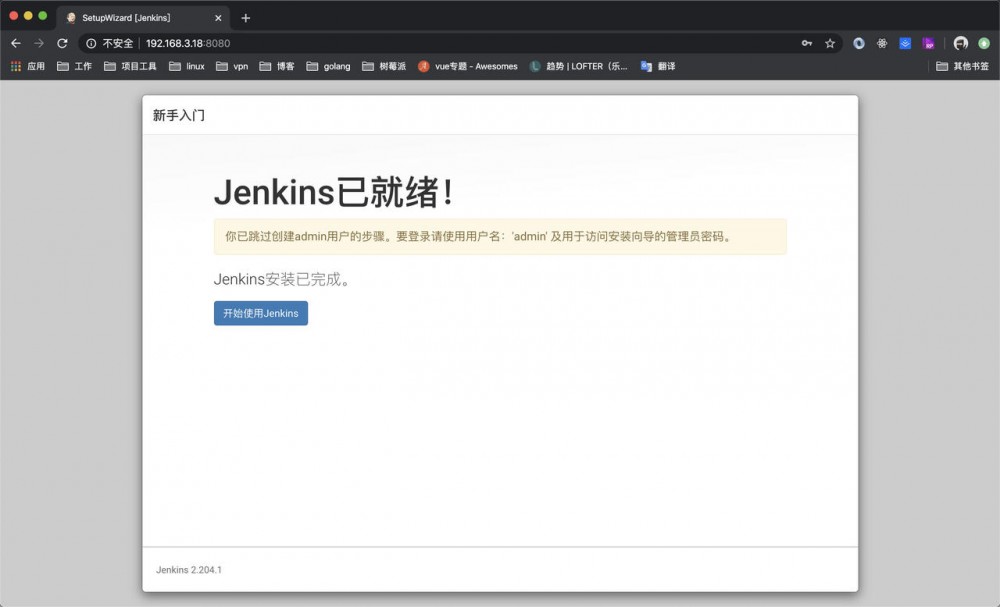Click the 开始使用Jenkins button

260,313
